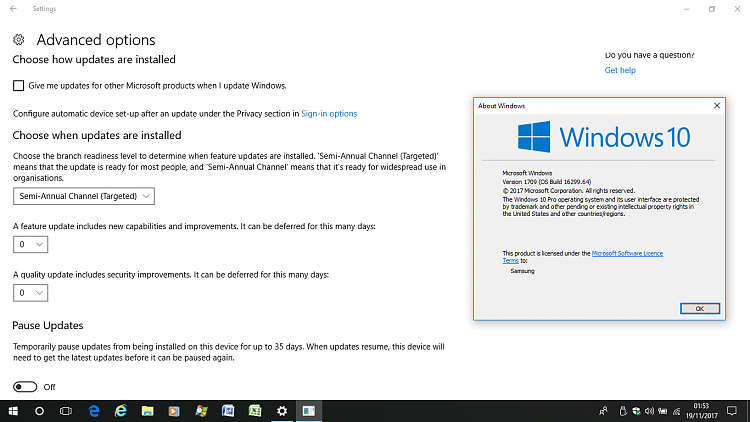Open Task View from the taskbar
This screenshot has height=422, width=750.
click(66, 411)
